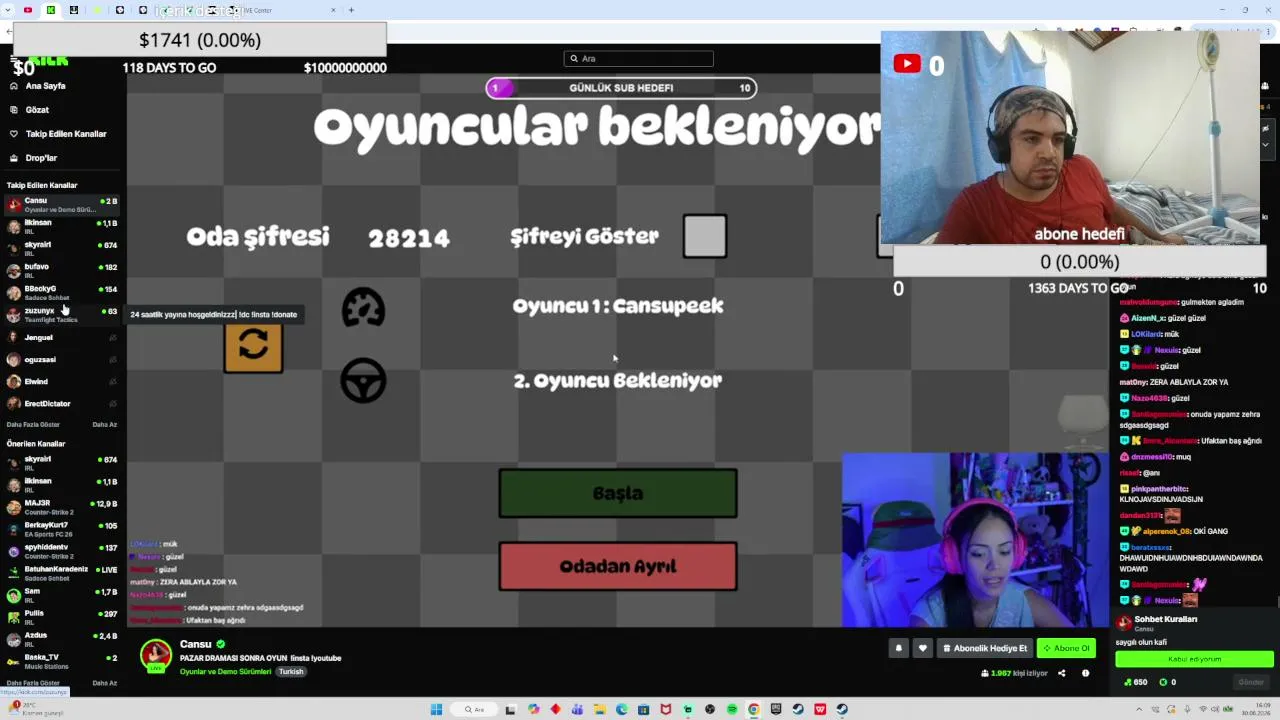The width and height of the screenshot is (1280, 720).
Task: Click the share icon under the stream
Action: pos(1062,673)
